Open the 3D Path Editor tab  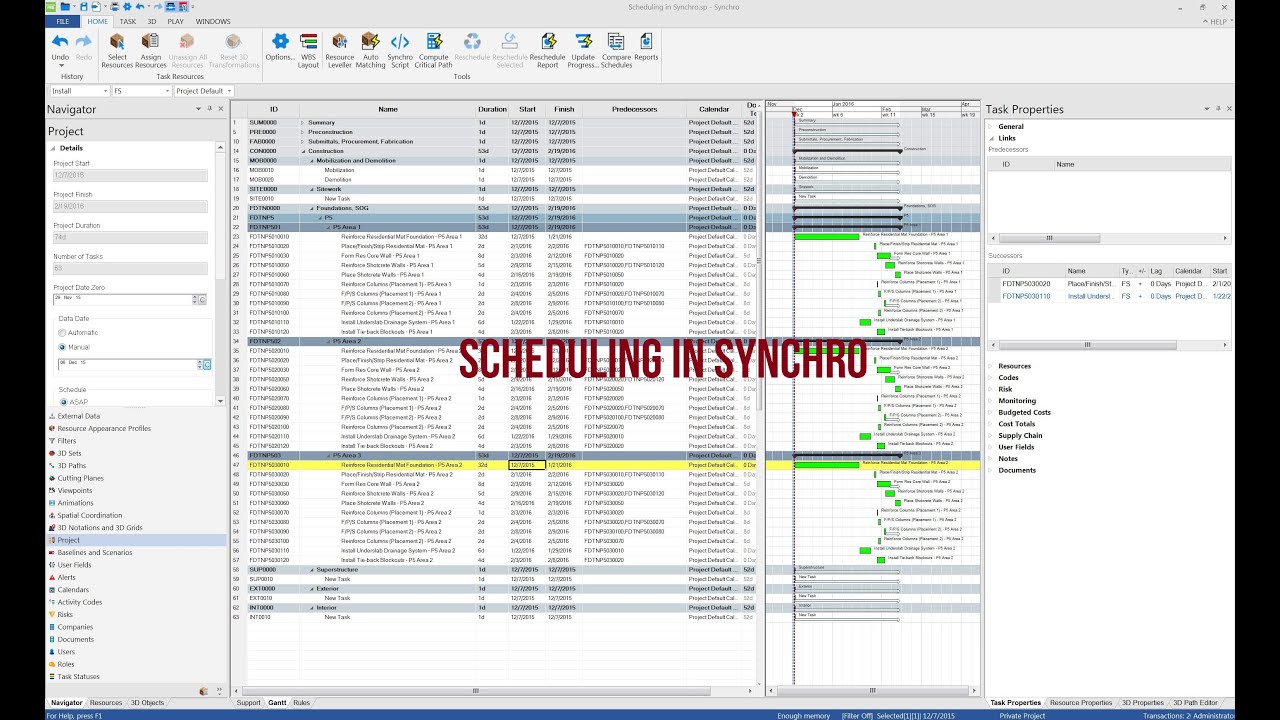pos(1195,703)
